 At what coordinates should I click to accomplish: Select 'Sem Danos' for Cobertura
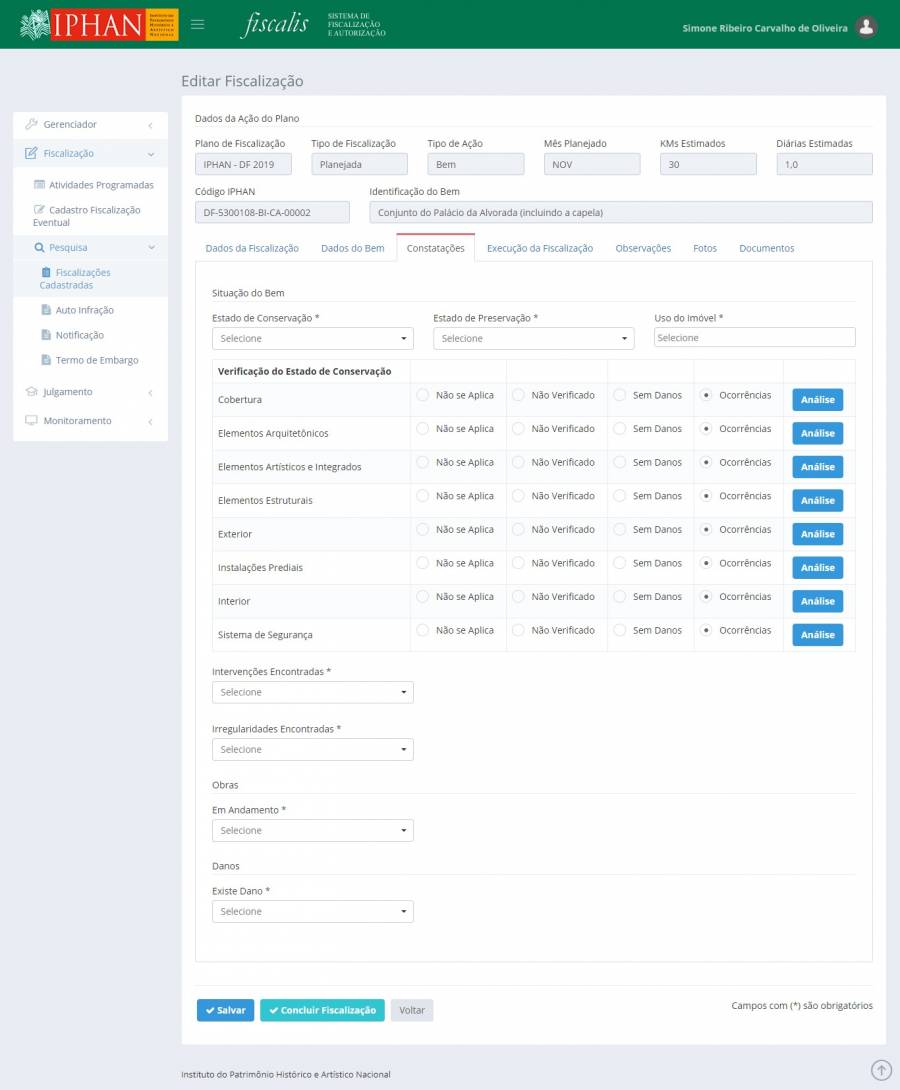tap(620, 395)
